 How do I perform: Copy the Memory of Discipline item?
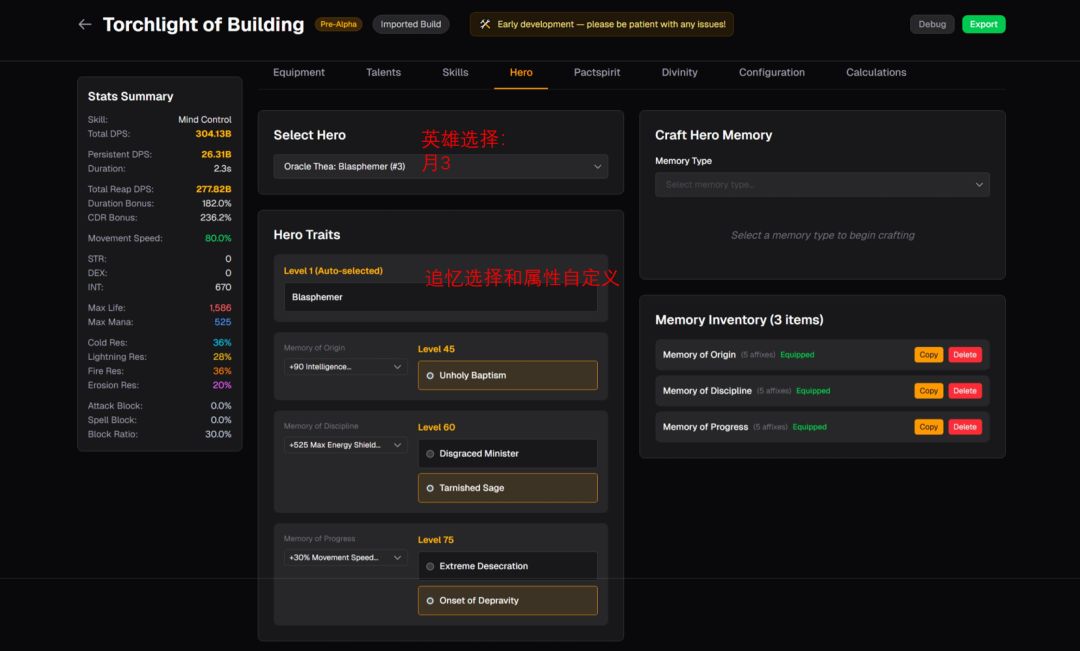[928, 391]
